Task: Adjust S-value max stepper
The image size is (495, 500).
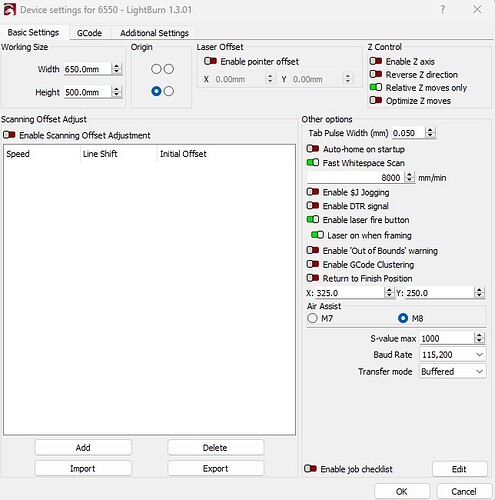Action: coord(479,338)
